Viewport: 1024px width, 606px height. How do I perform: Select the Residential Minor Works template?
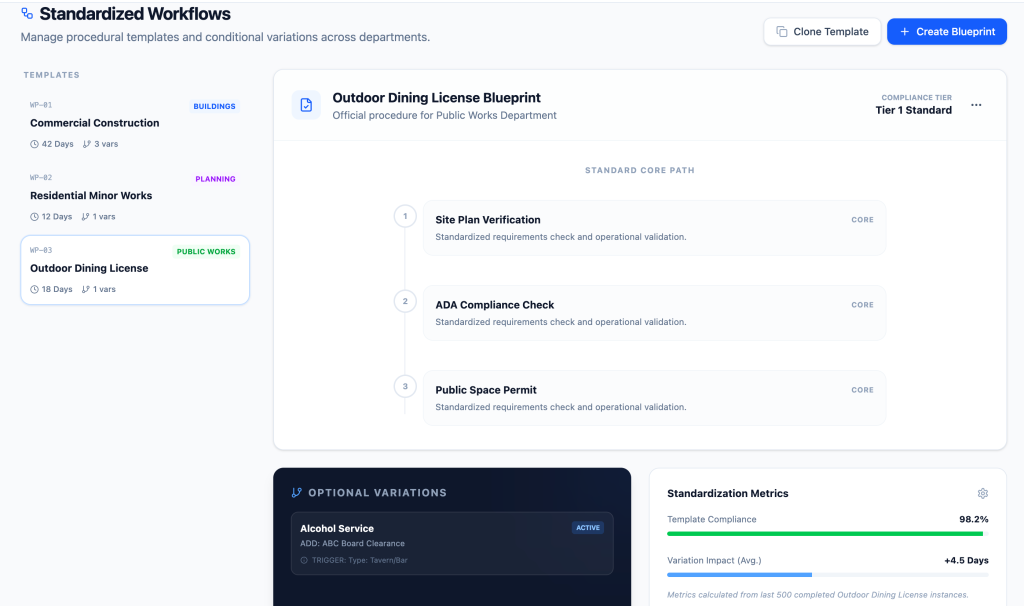[x=134, y=197]
